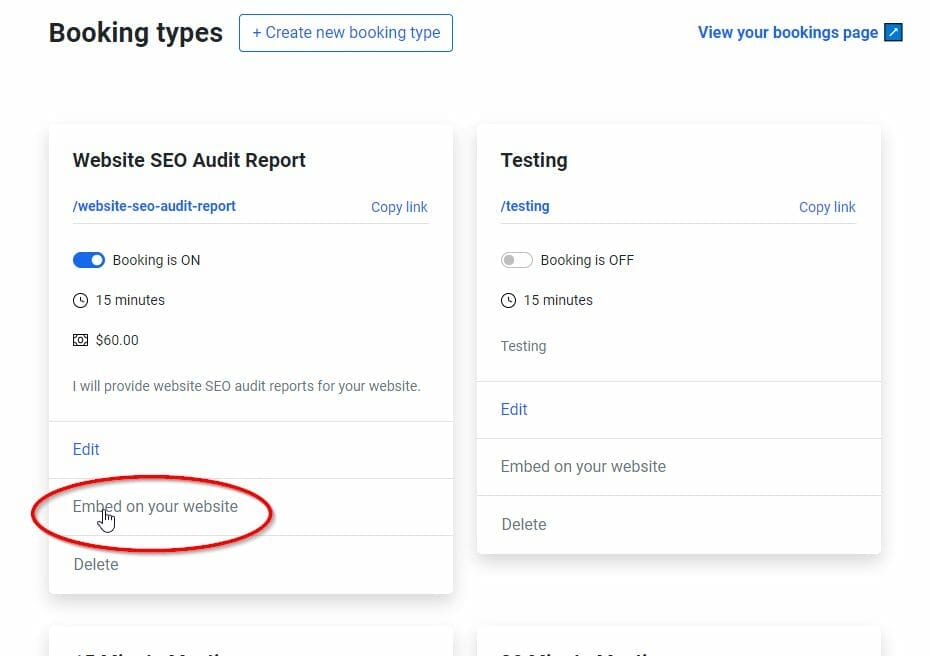Open the /website-seo-audit-report URL link
This screenshot has width=930, height=656.
coord(154,206)
